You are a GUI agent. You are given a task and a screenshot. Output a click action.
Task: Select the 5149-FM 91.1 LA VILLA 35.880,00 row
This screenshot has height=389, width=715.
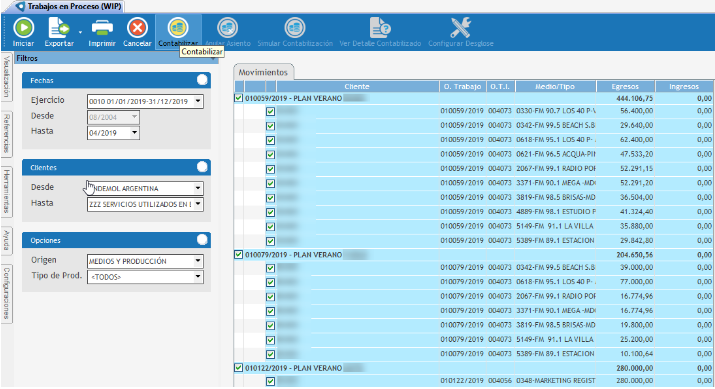[473, 226]
